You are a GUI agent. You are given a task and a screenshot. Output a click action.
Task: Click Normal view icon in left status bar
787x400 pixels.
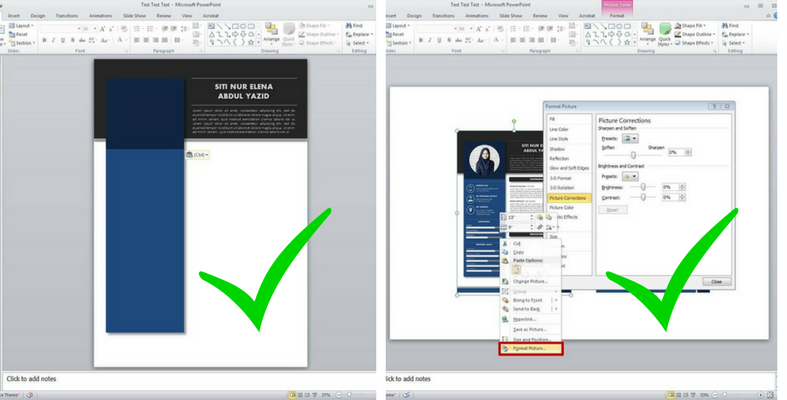click(293, 395)
